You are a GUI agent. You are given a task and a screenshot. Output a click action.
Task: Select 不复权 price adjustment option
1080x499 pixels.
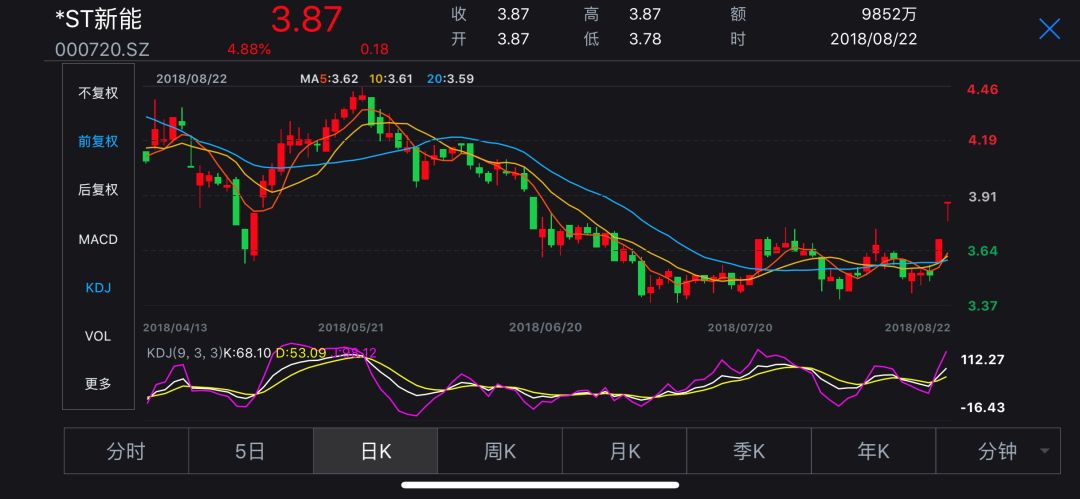pos(98,93)
